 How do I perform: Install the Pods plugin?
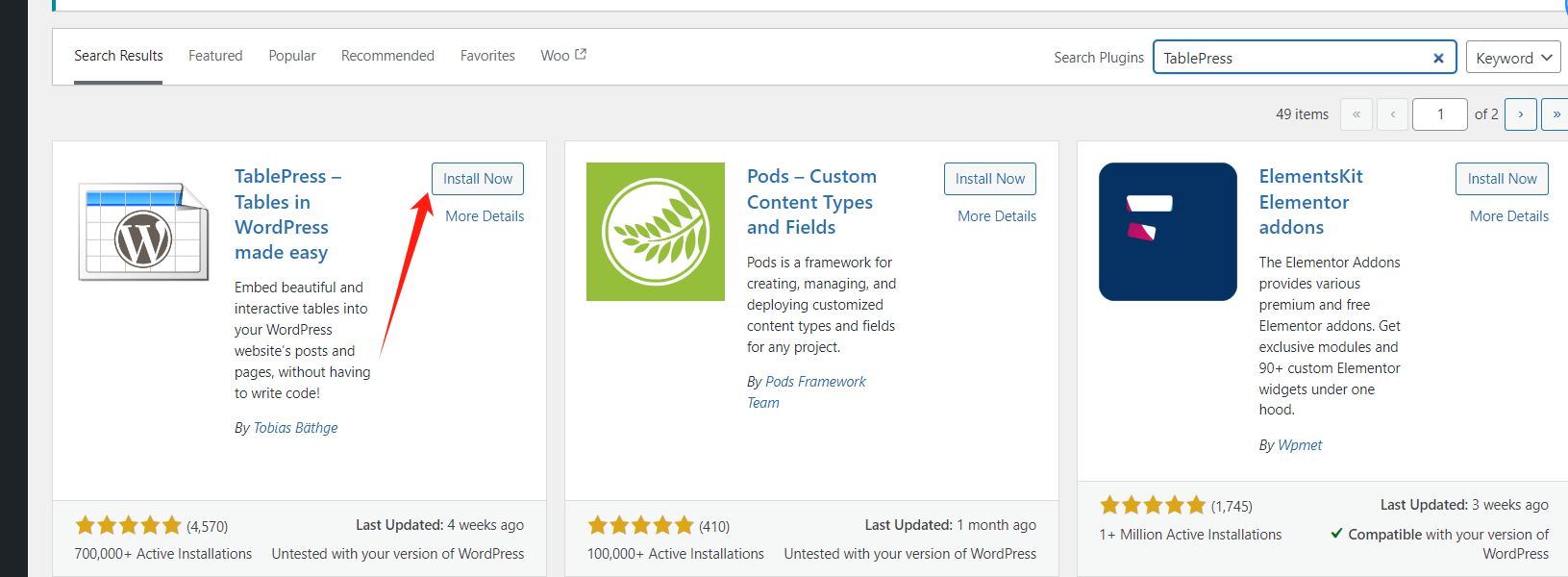click(x=989, y=178)
